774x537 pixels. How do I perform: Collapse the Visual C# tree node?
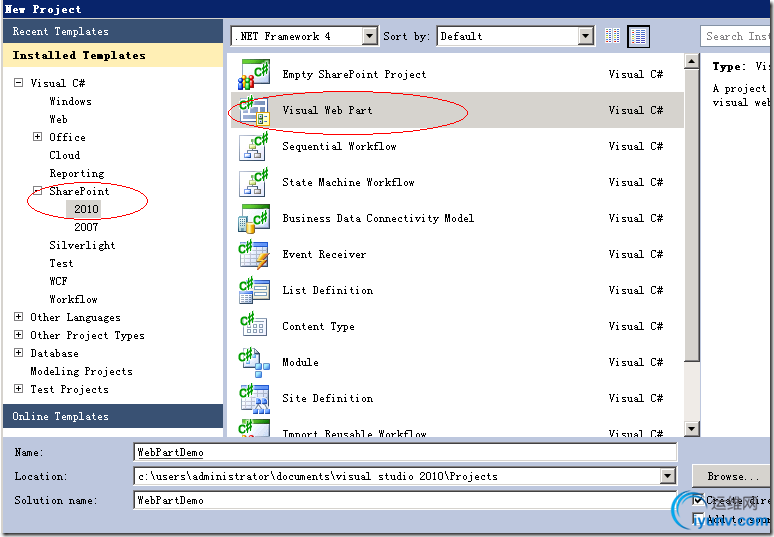[x=18, y=82]
